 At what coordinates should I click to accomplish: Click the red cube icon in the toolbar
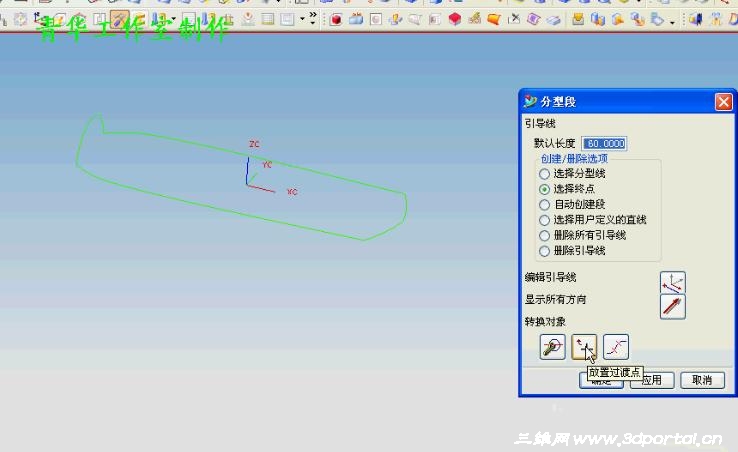click(x=336, y=19)
